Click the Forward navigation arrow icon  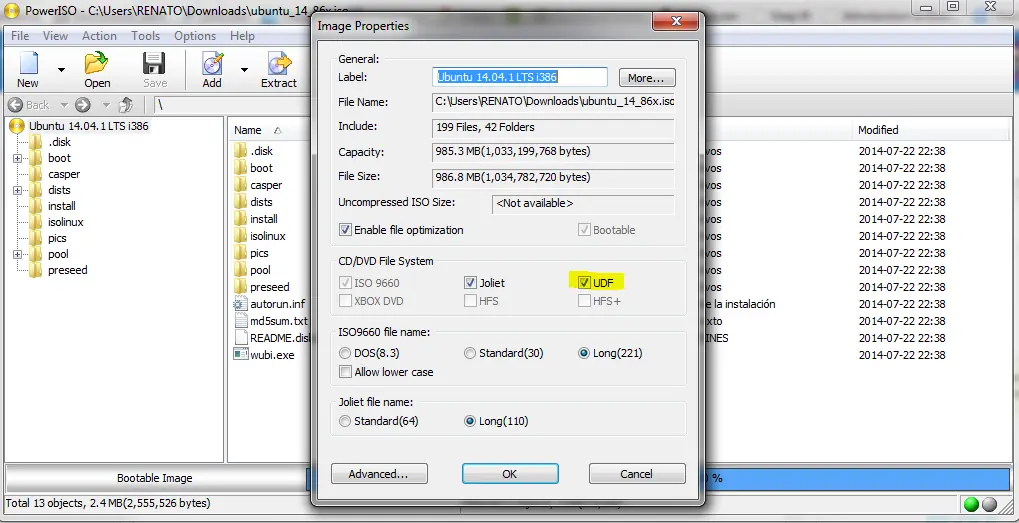pos(83,105)
